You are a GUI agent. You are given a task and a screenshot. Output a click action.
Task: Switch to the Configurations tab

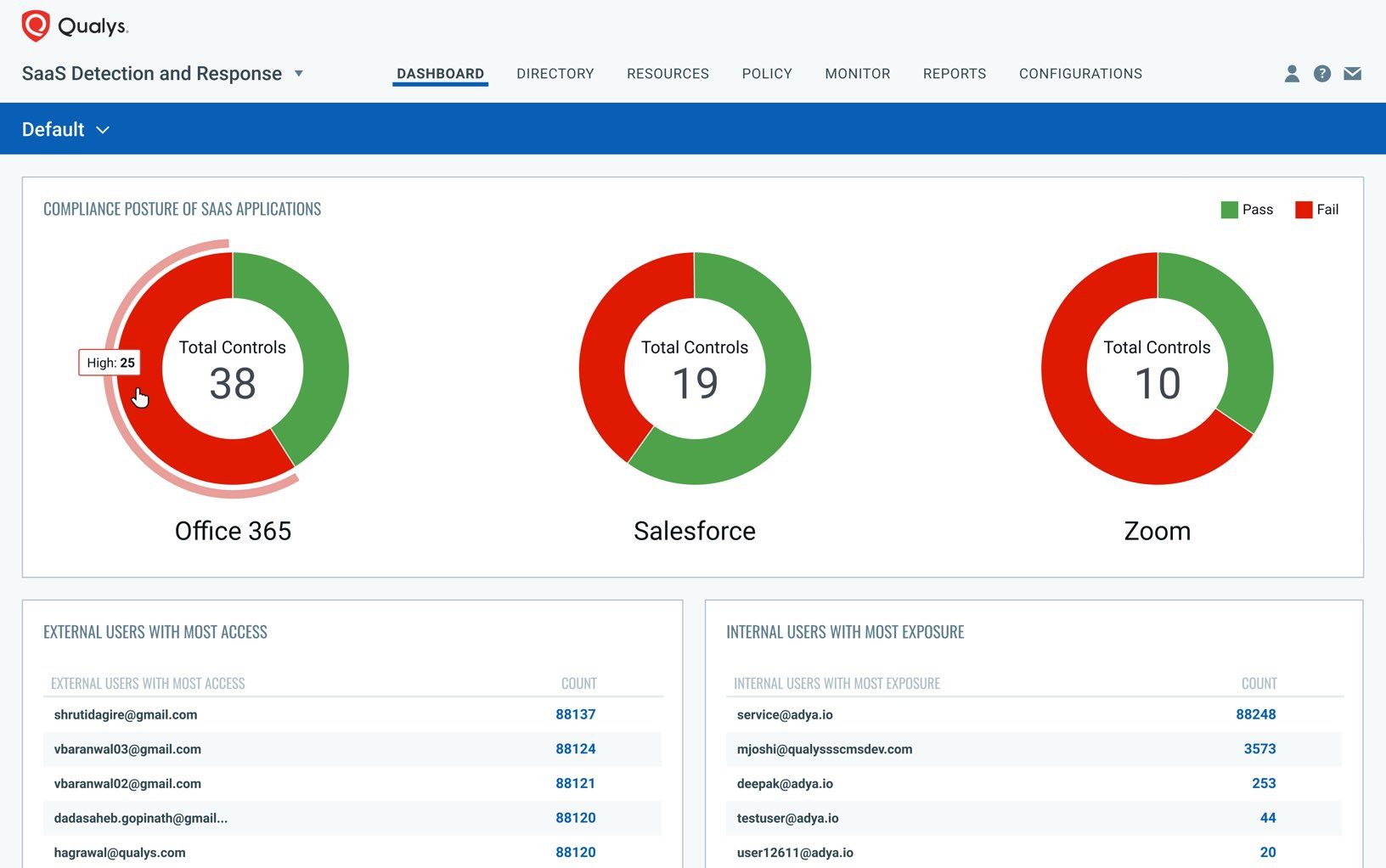[1080, 74]
